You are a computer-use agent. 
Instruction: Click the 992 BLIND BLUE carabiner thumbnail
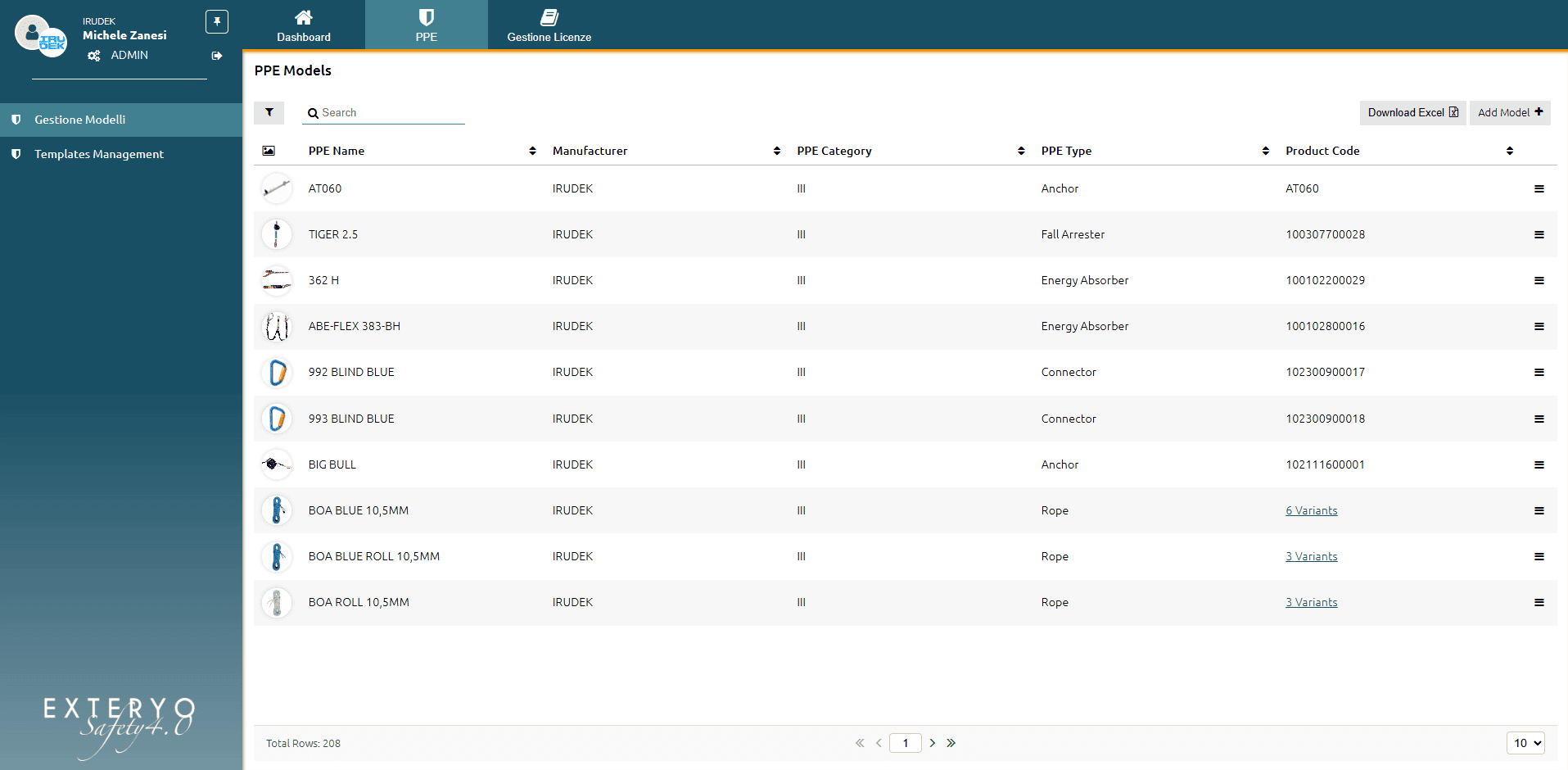pos(277,372)
